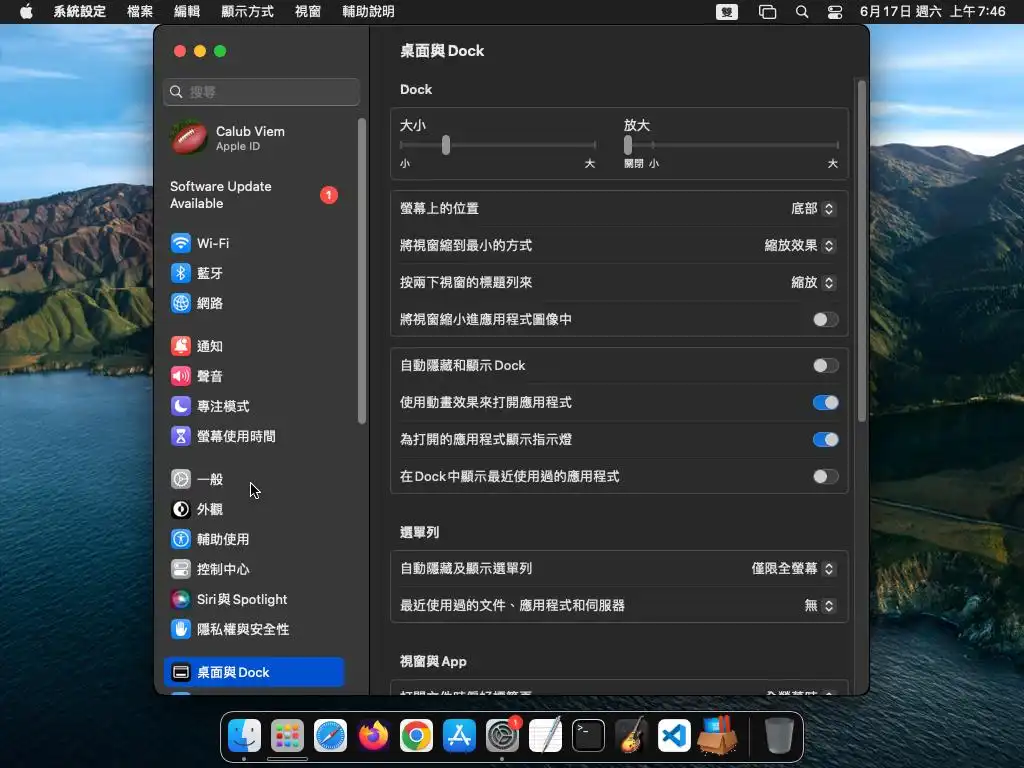Disable 使用動畫效果來打開應用程式 switch
Screen dimensions: 1024x768
pyautogui.click(x=825, y=402)
